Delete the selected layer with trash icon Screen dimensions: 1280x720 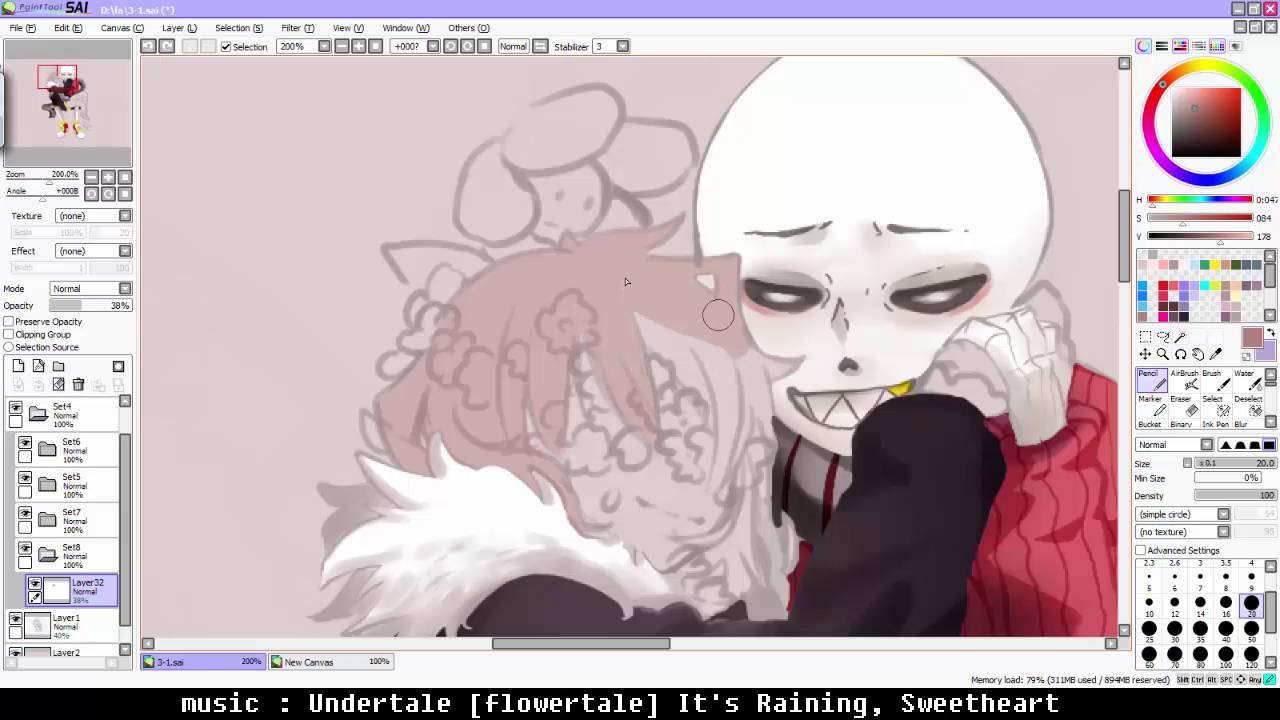point(78,384)
